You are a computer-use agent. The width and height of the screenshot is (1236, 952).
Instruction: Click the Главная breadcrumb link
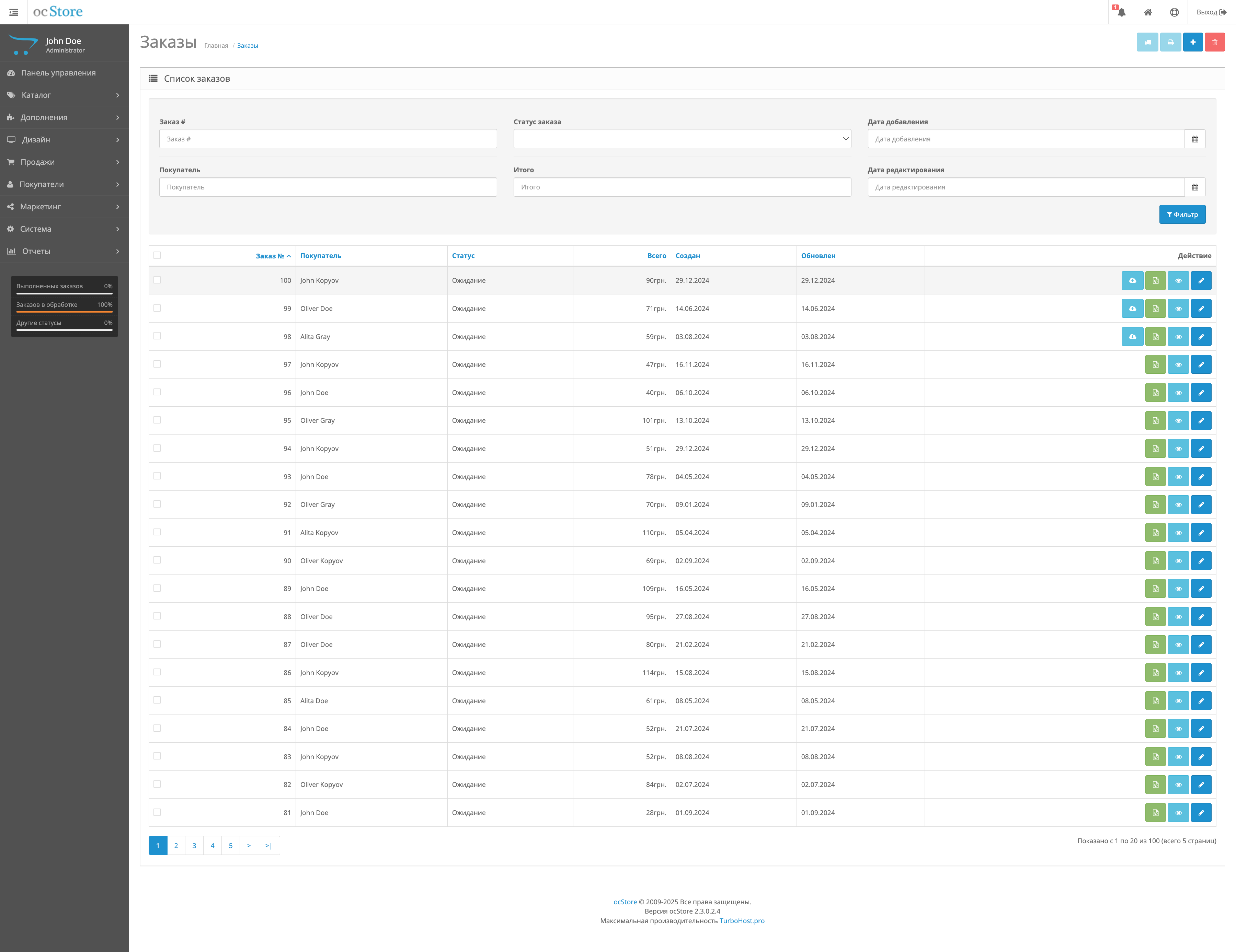point(216,46)
